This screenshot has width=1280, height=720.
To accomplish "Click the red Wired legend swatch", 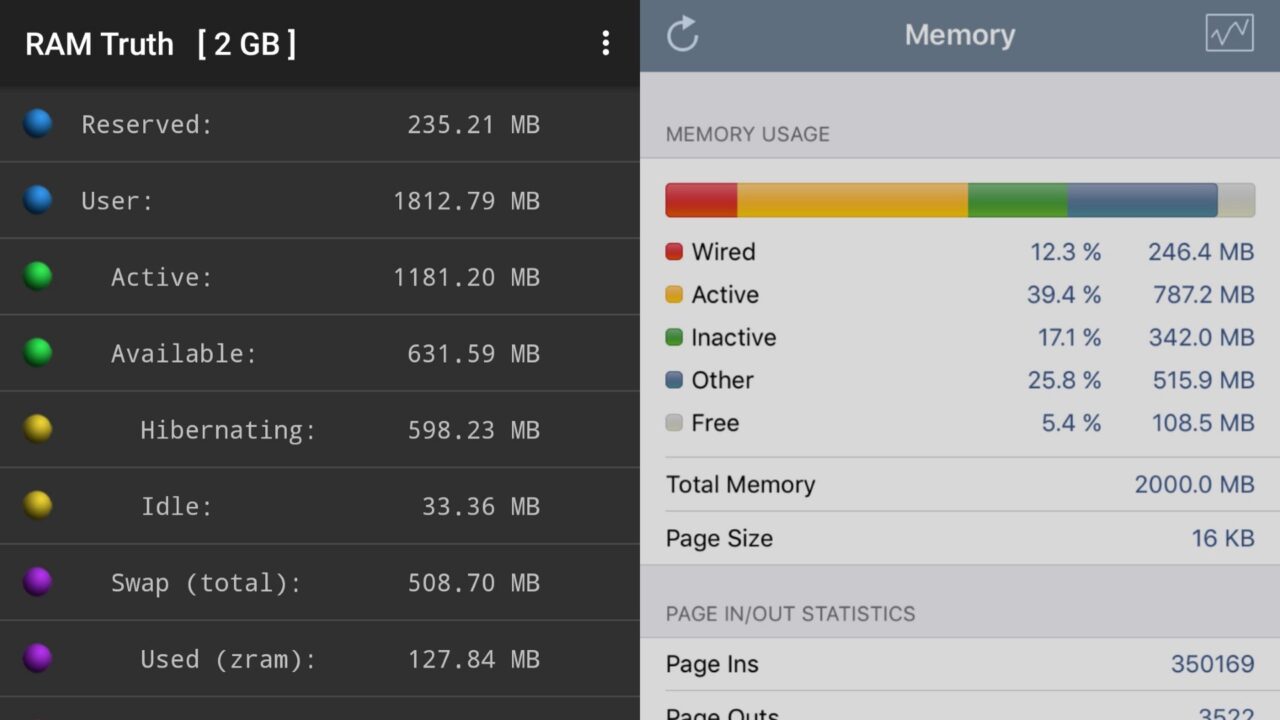I will pyautogui.click(x=674, y=252).
